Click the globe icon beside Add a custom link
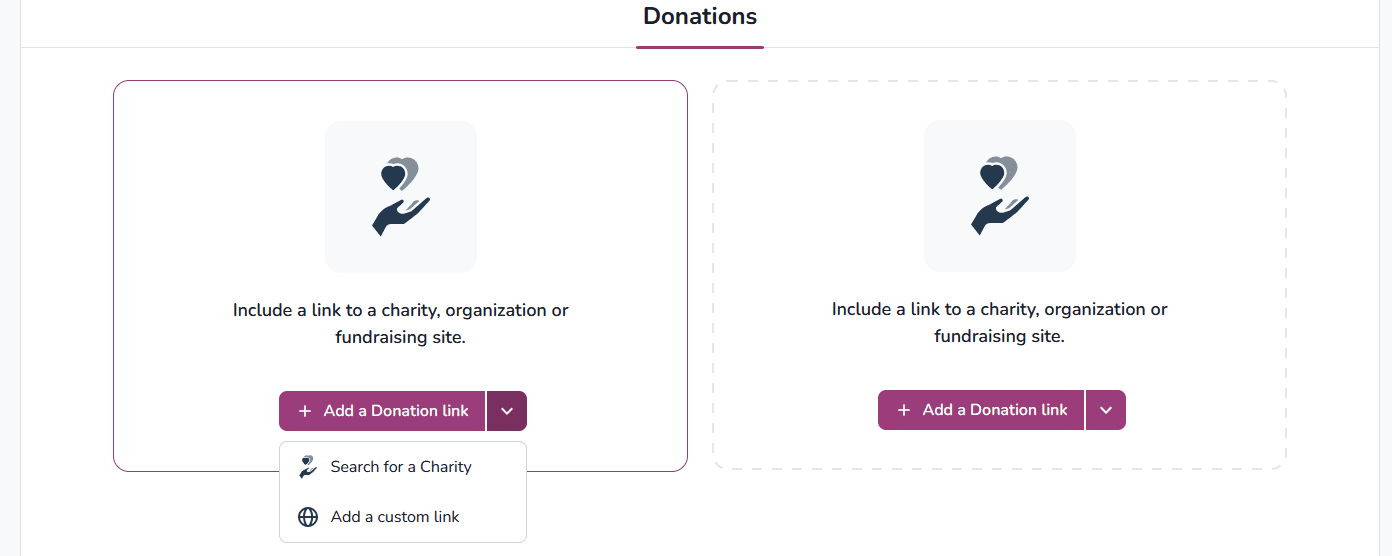 click(308, 517)
